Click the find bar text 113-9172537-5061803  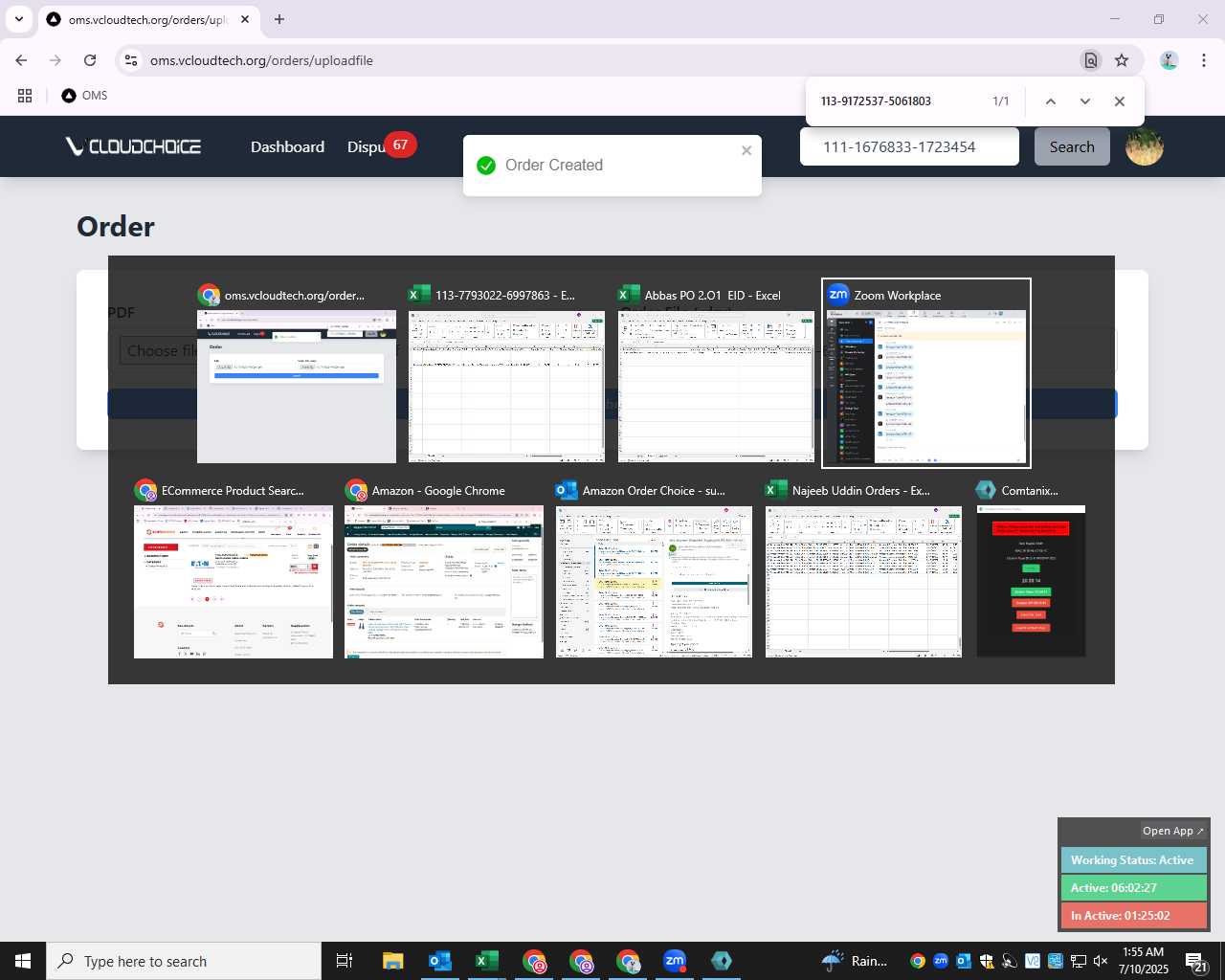(x=876, y=101)
